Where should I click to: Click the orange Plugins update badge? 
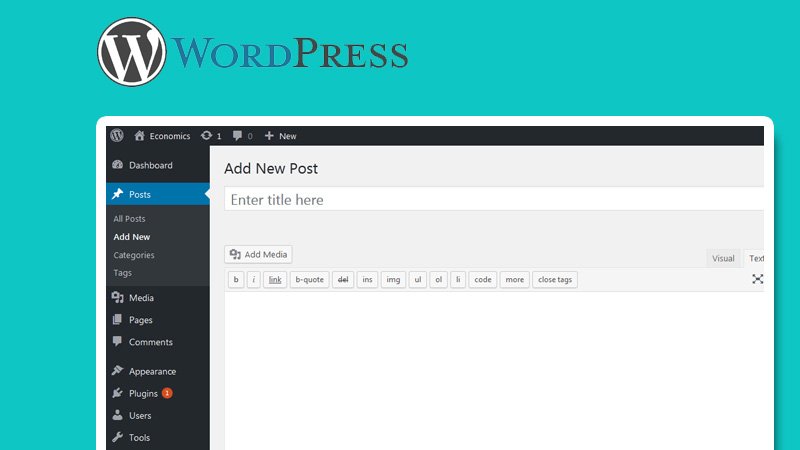tap(167, 393)
